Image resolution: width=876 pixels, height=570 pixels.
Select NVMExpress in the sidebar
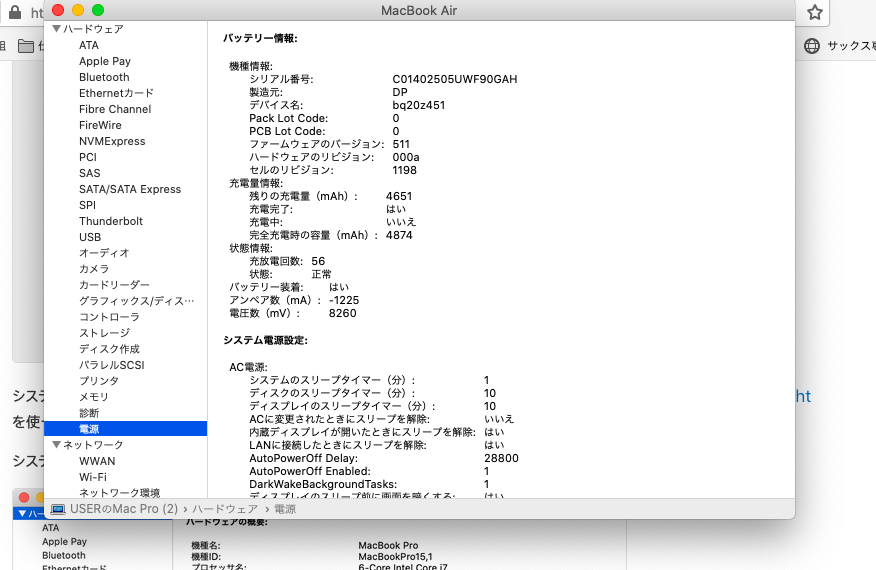pyautogui.click(x=112, y=141)
